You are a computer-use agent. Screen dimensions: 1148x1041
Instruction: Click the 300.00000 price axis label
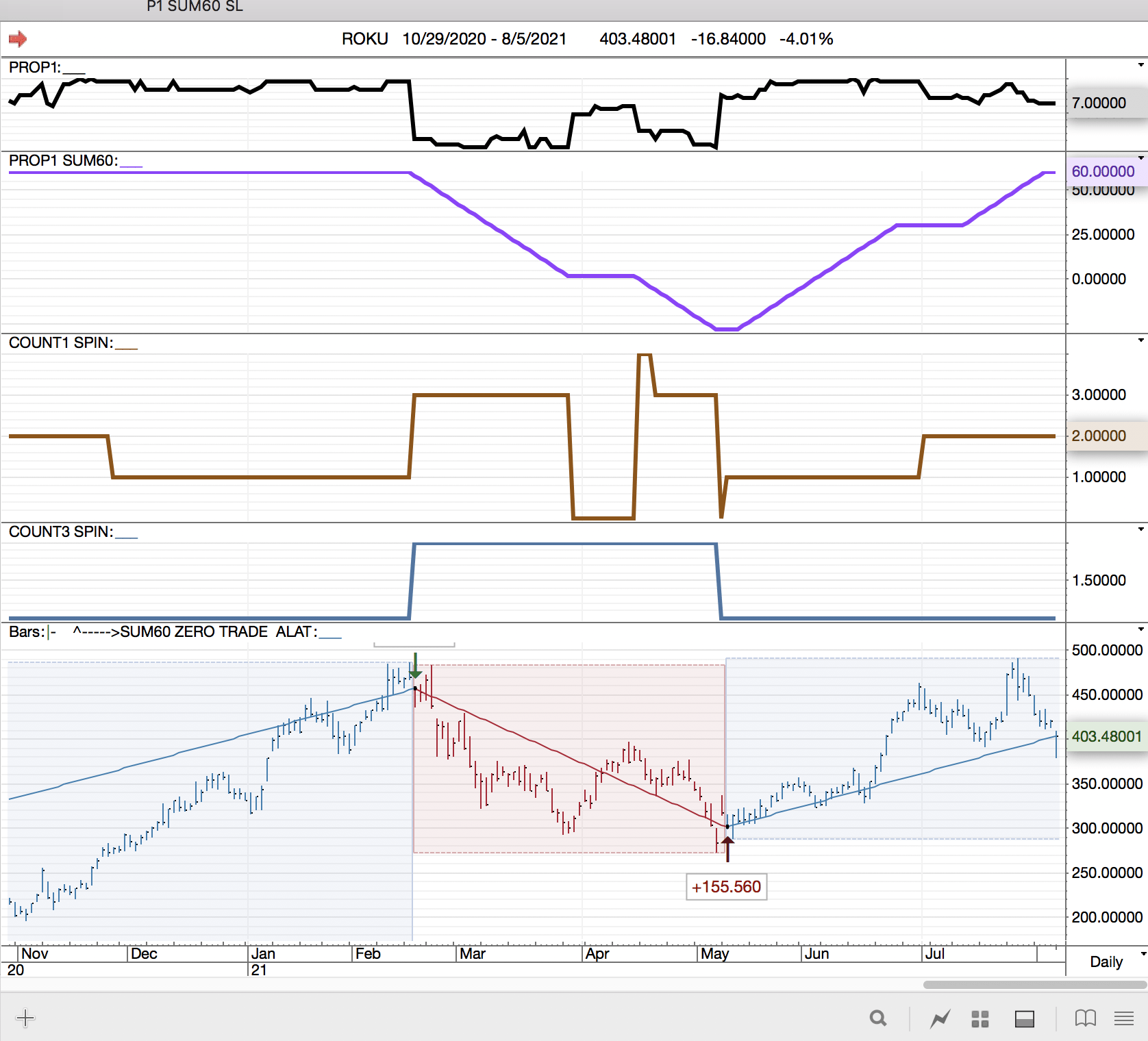pyautogui.click(x=1107, y=828)
